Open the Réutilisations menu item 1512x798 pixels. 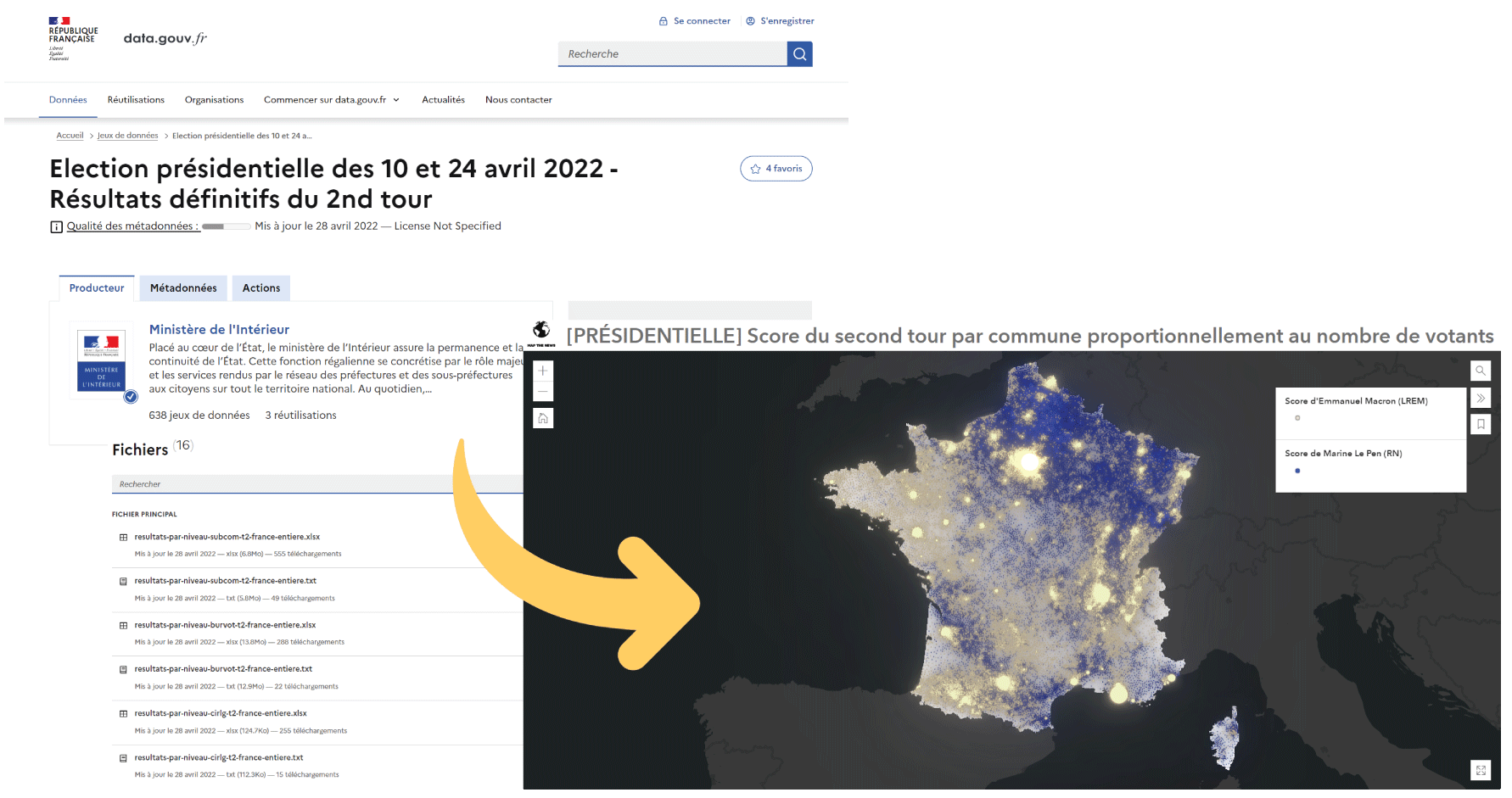(137, 100)
